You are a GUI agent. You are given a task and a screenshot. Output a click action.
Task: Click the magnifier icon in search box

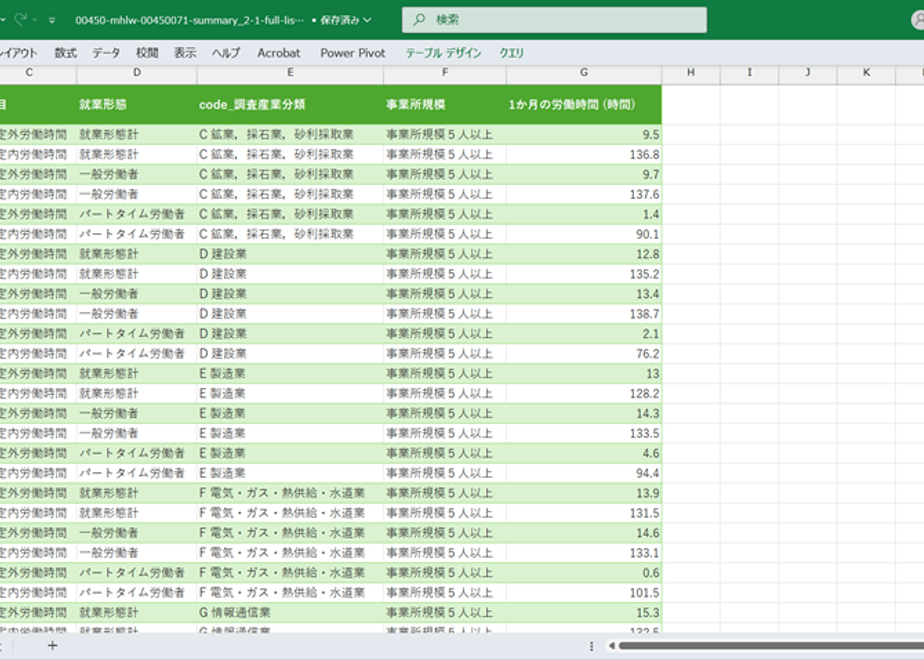tap(418, 20)
